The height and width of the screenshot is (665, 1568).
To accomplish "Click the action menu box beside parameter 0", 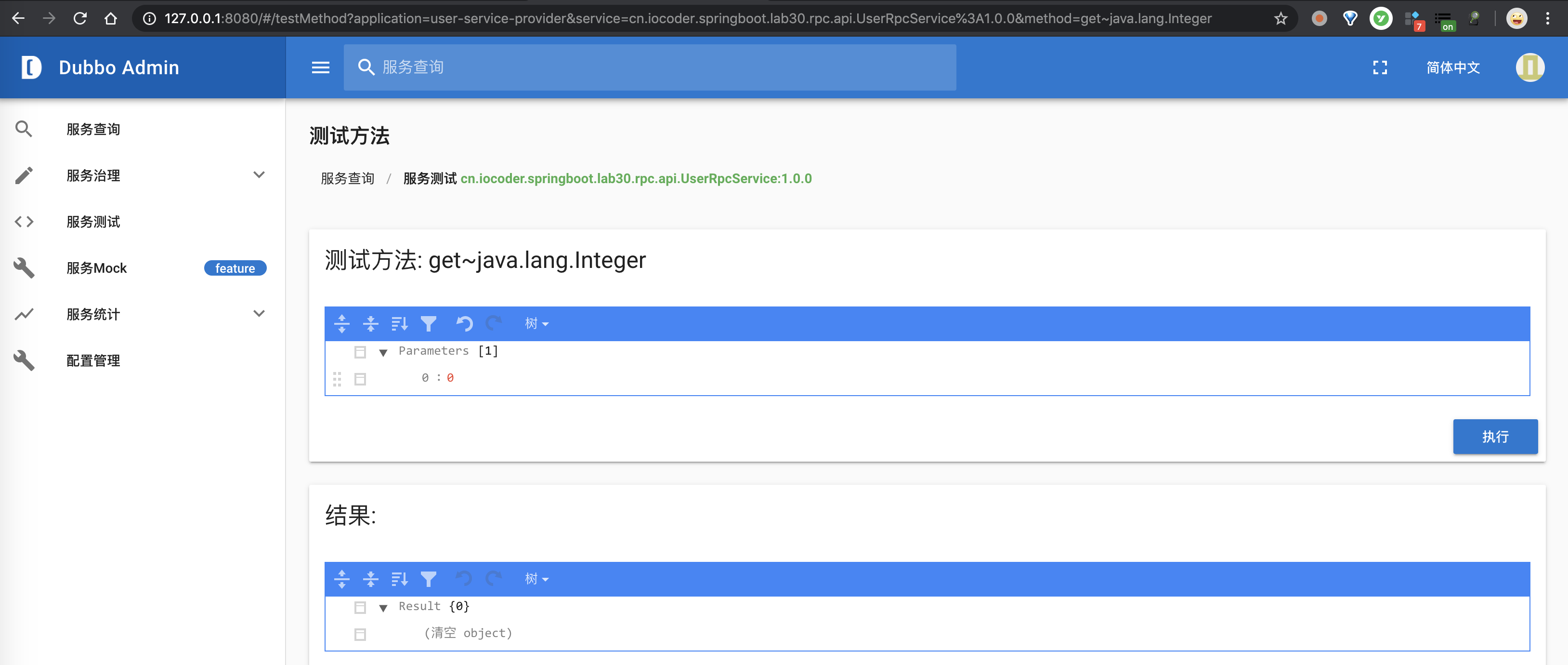I will tap(360, 378).
